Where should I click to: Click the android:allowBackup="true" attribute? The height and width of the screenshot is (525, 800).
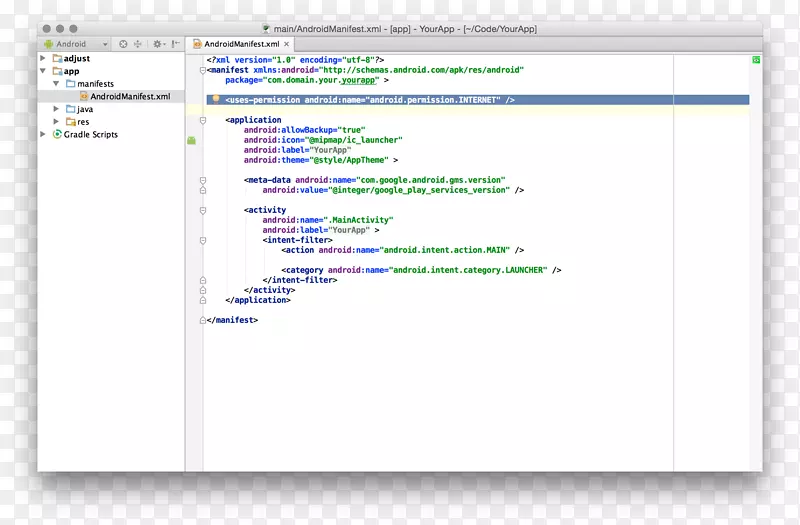(305, 130)
